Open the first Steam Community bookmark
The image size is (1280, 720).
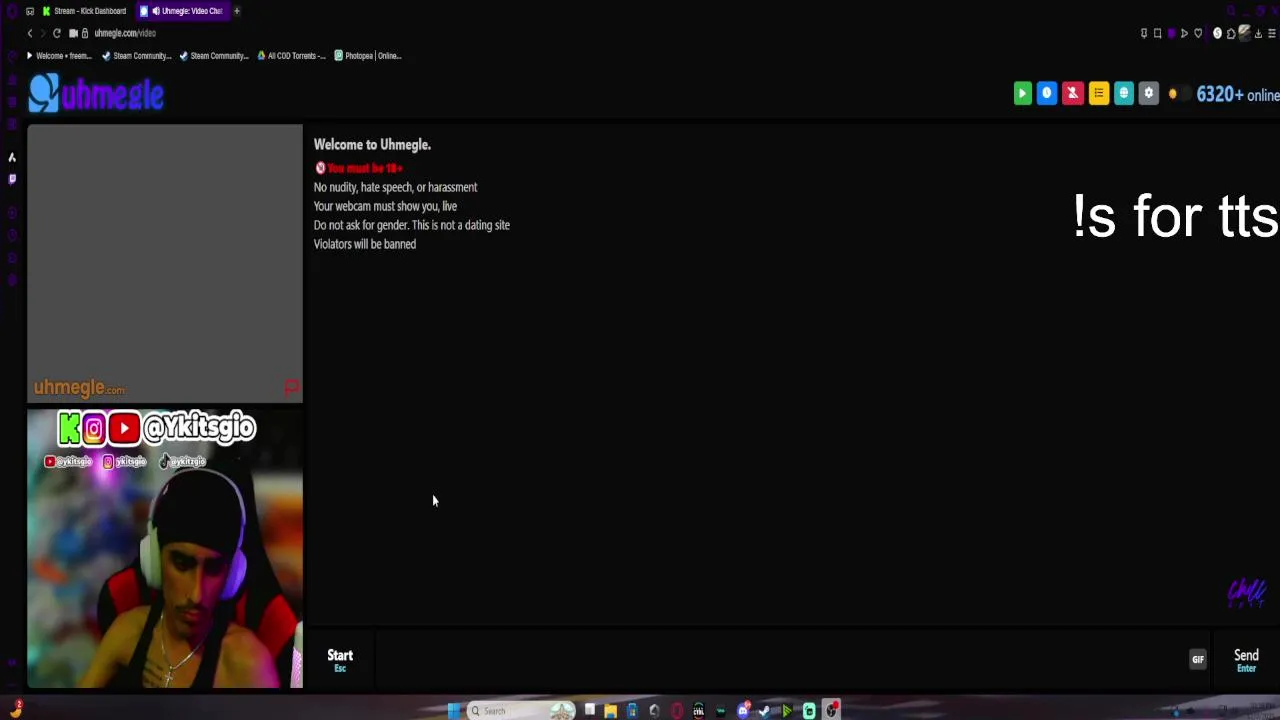[137, 56]
